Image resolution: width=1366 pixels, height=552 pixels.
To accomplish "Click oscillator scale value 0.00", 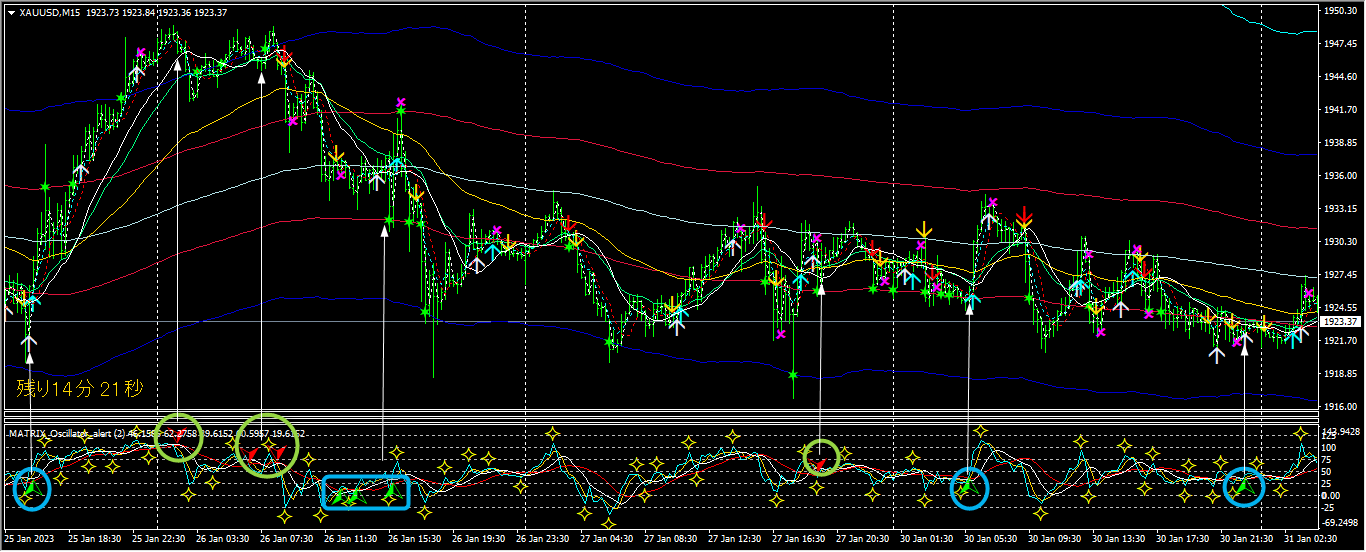I will [1331, 496].
